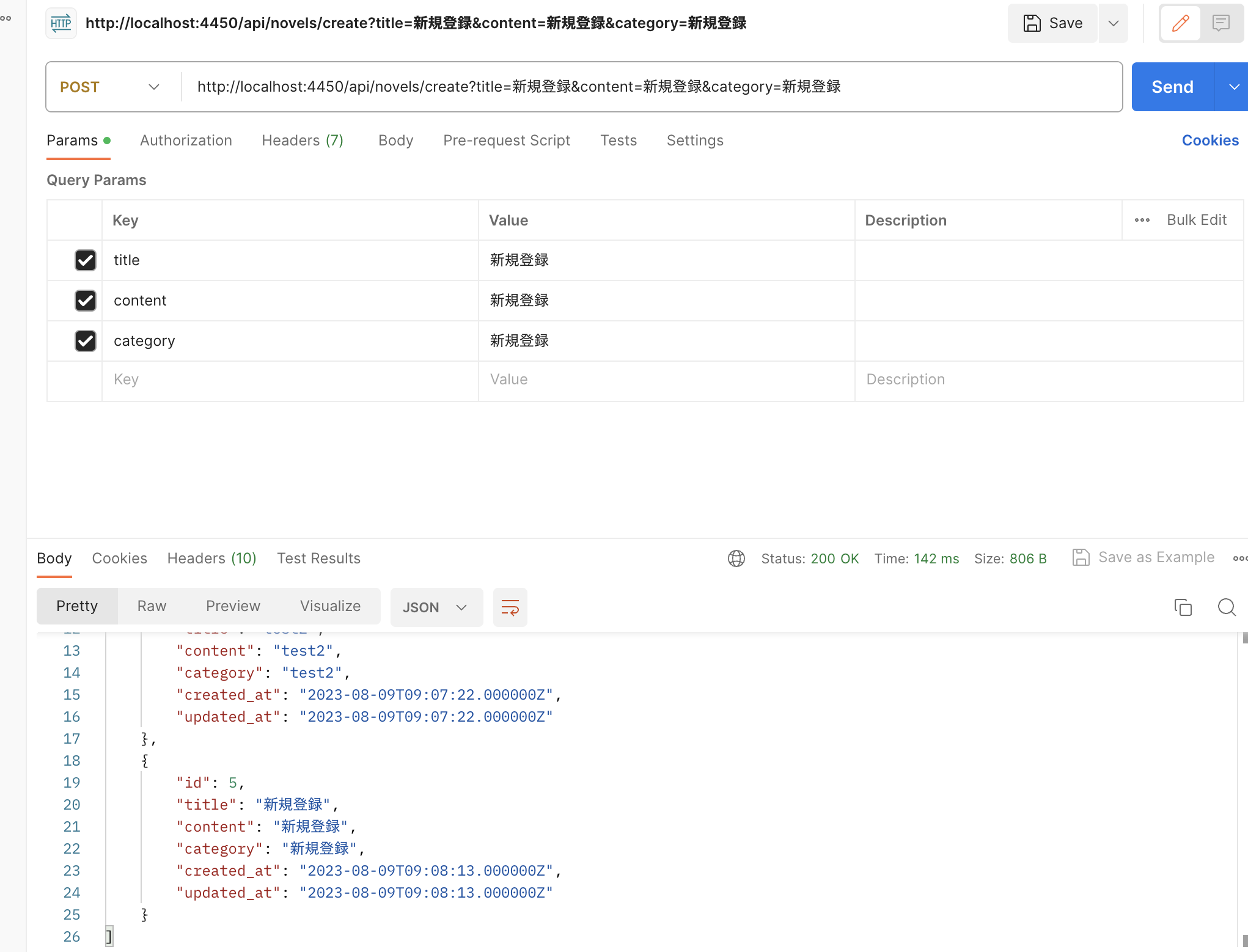Image resolution: width=1248 pixels, height=952 pixels.
Task: Open the response more-options dots
Action: tap(1239, 558)
